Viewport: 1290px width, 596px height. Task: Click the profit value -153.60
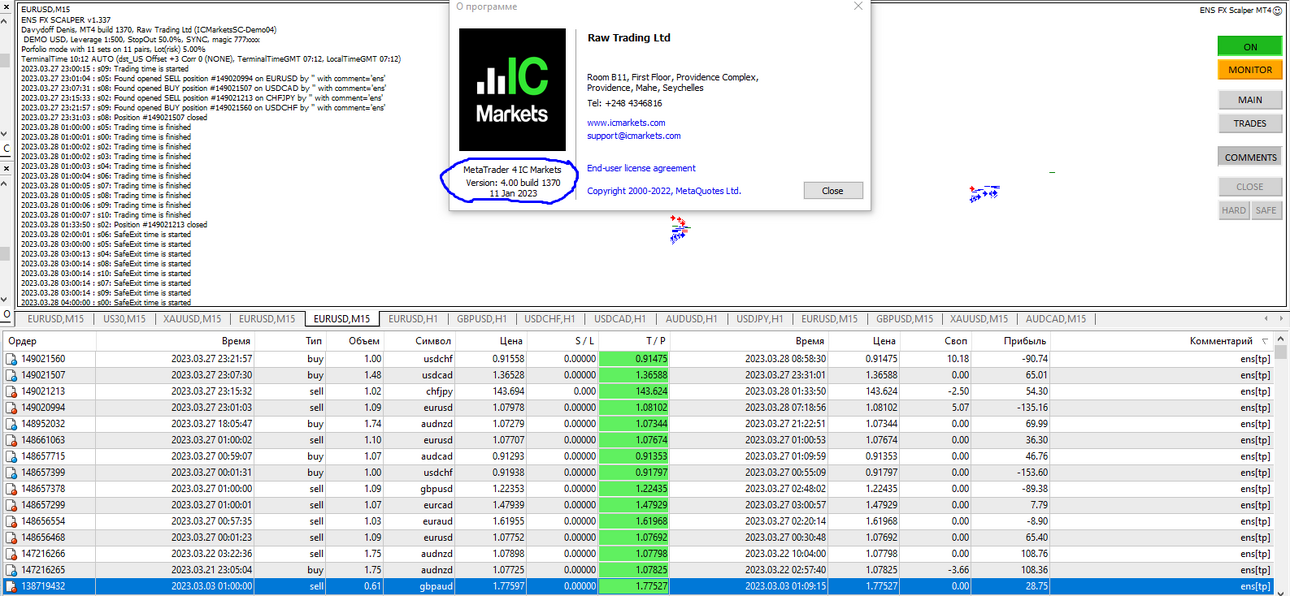[x=1030, y=473]
